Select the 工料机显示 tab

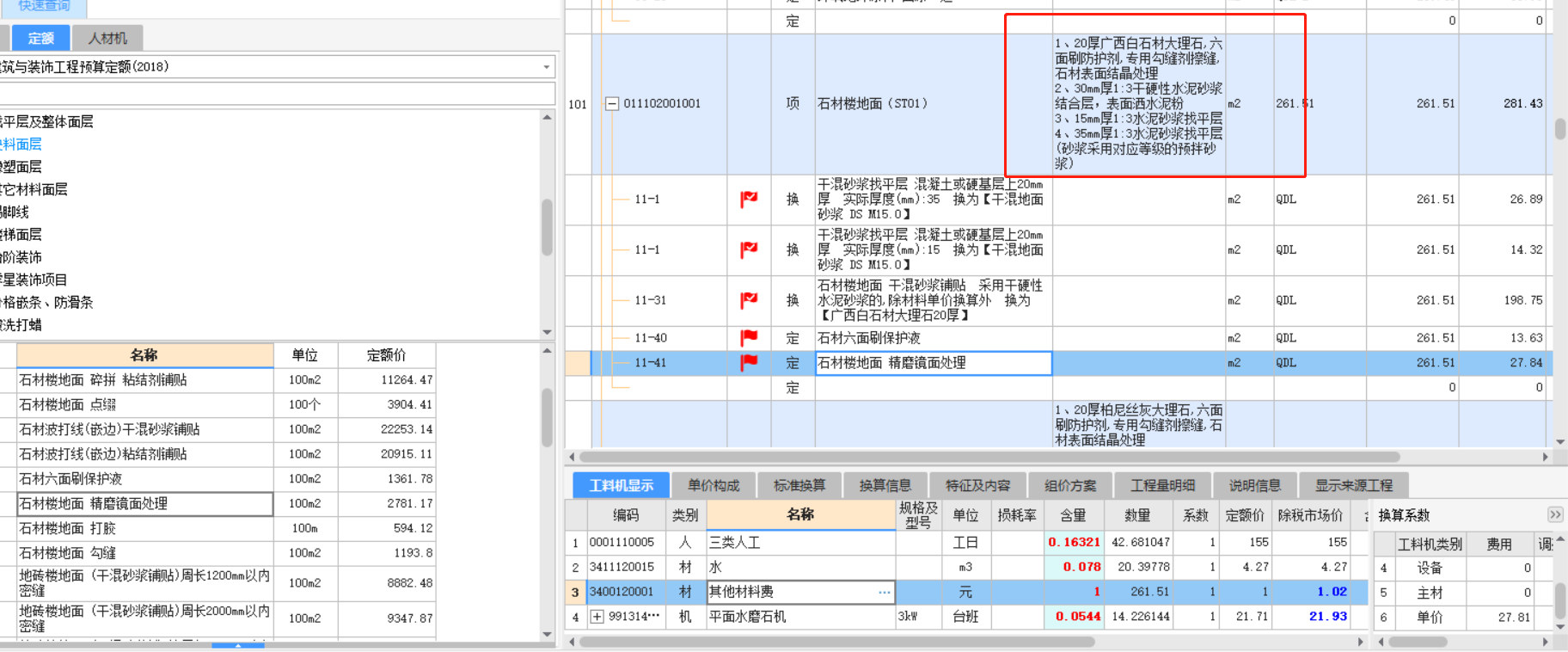point(621,485)
